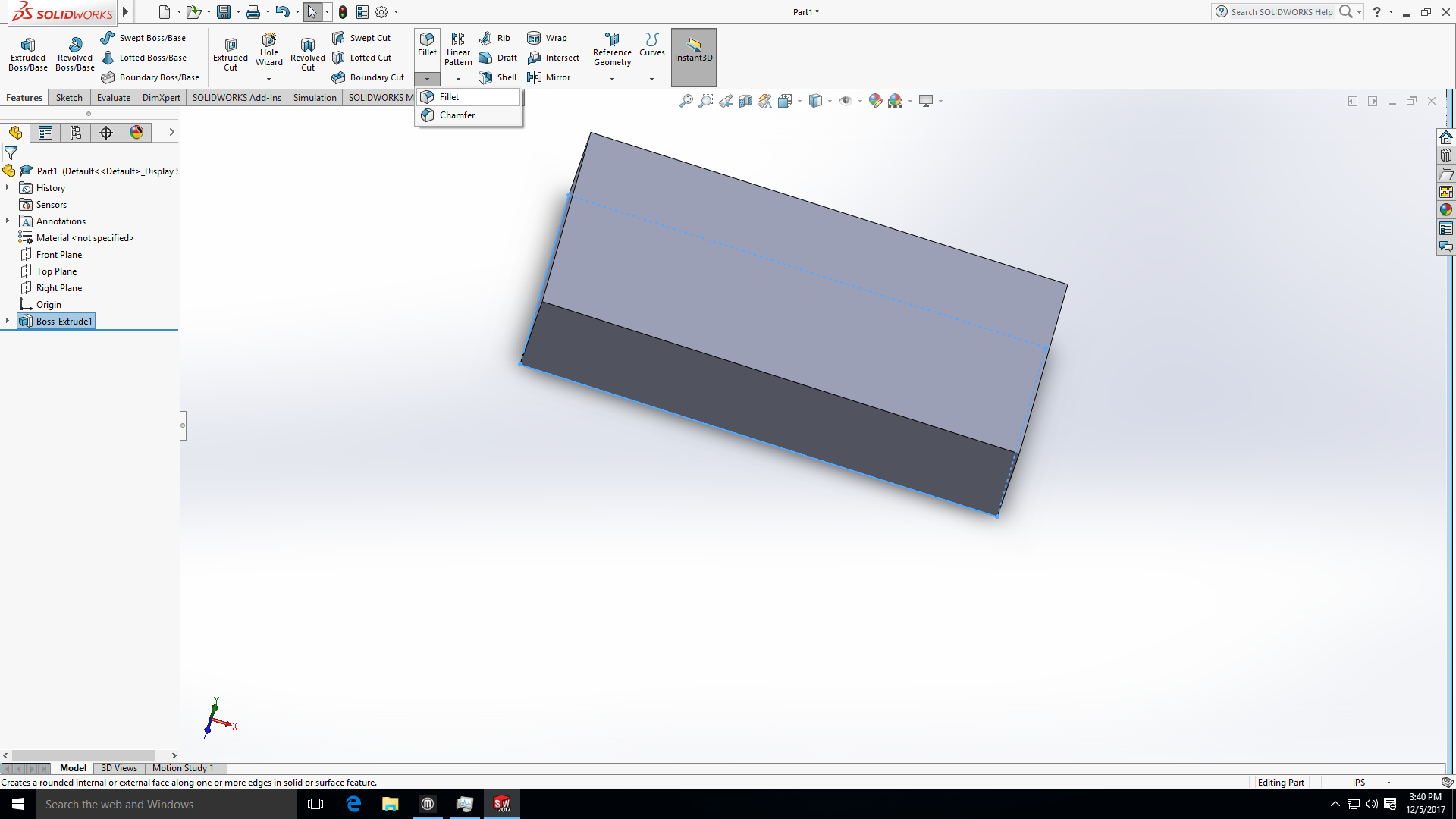Select the Extruded Boss/Base tool
The image size is (1456, 819).
tap(27, 52)
